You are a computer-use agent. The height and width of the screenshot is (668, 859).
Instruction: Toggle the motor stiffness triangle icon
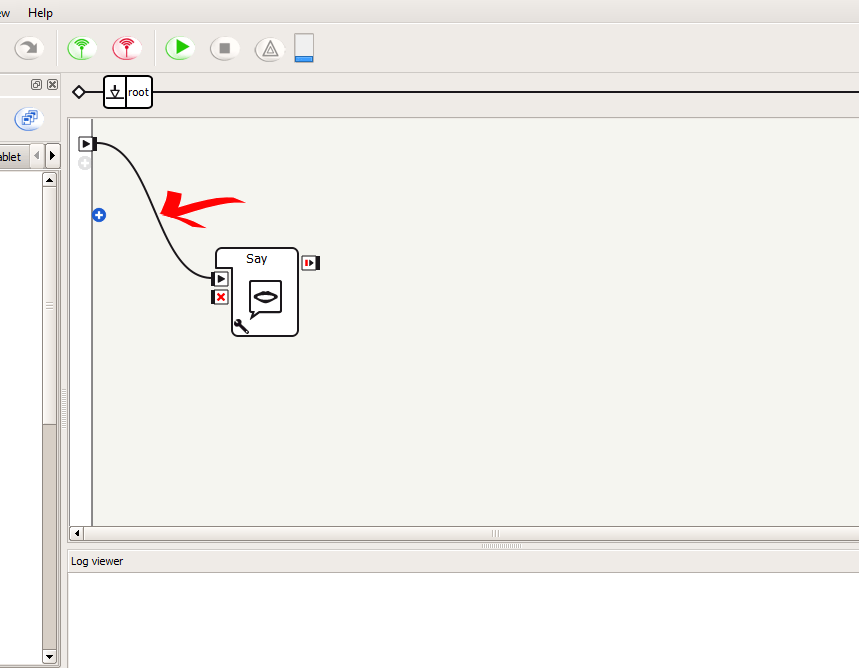(x=269, y=48)
